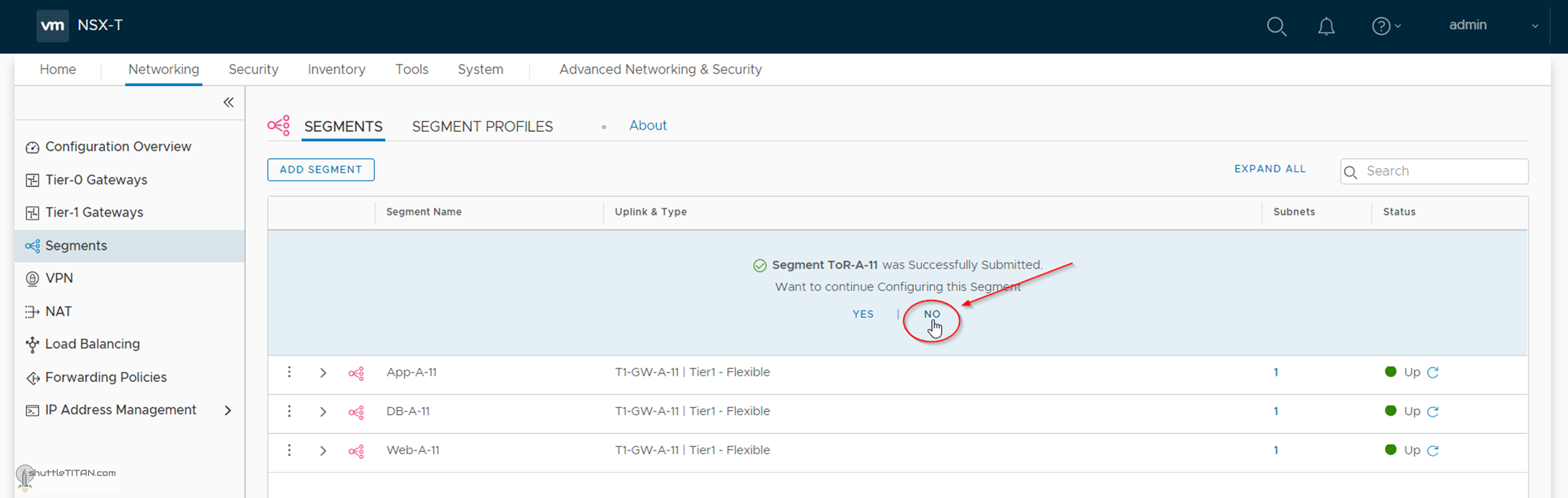Choose NO to stop configuring segment
The height and width of the screenshot is (498, 1568).
coord(931,314)
